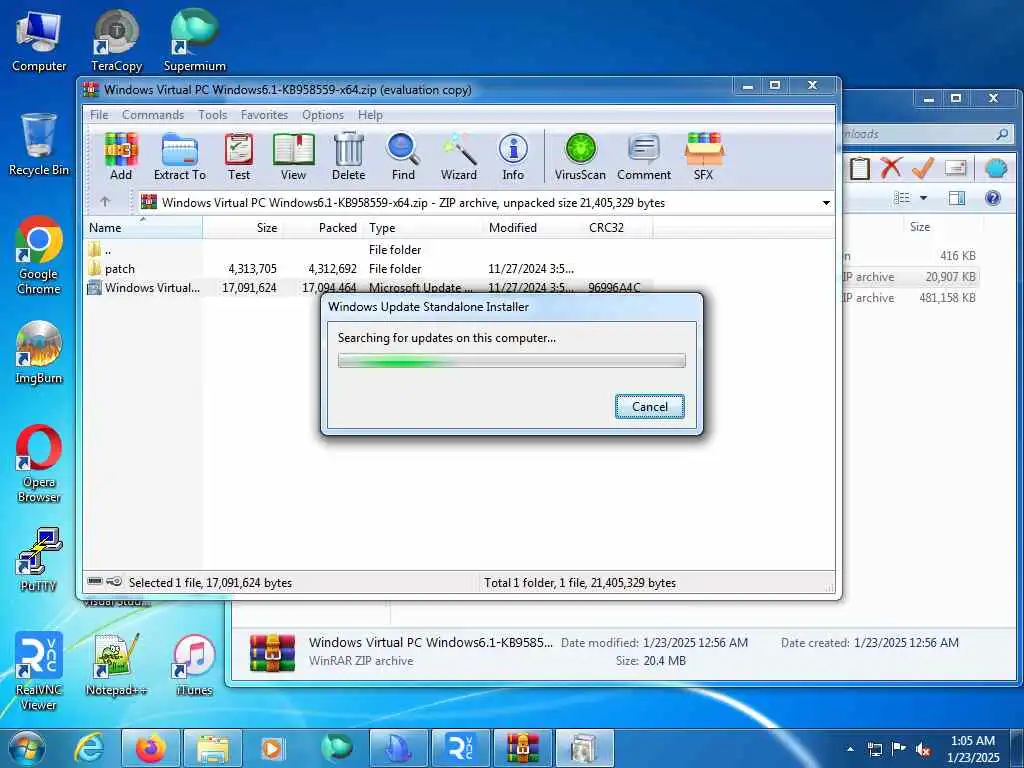Click the Add toolbar icon in WinRAR
This screenshot has width=1024, height=768.
tap(121, 157)
